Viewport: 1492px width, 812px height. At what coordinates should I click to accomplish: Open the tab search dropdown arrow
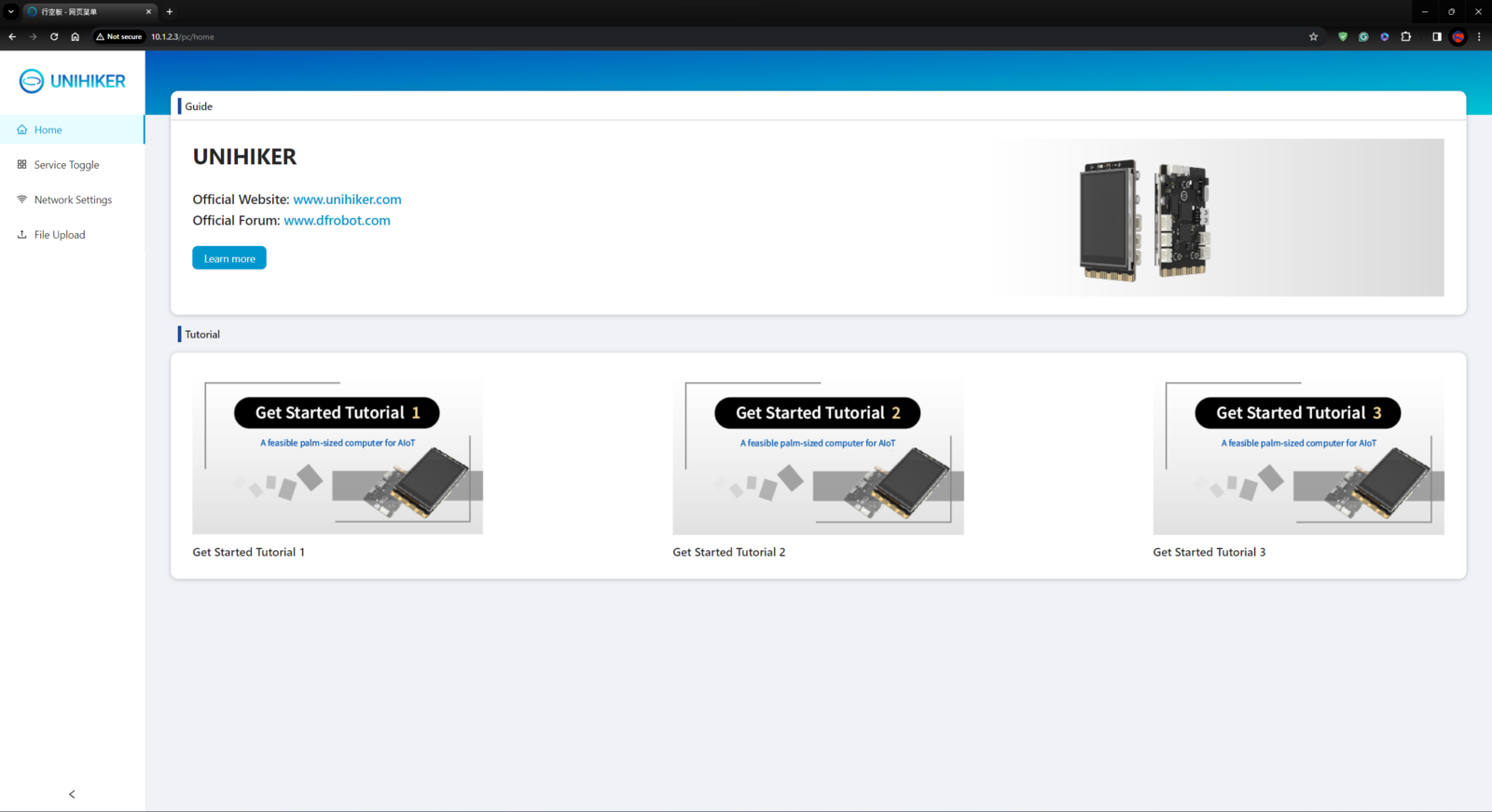point(11,12)
